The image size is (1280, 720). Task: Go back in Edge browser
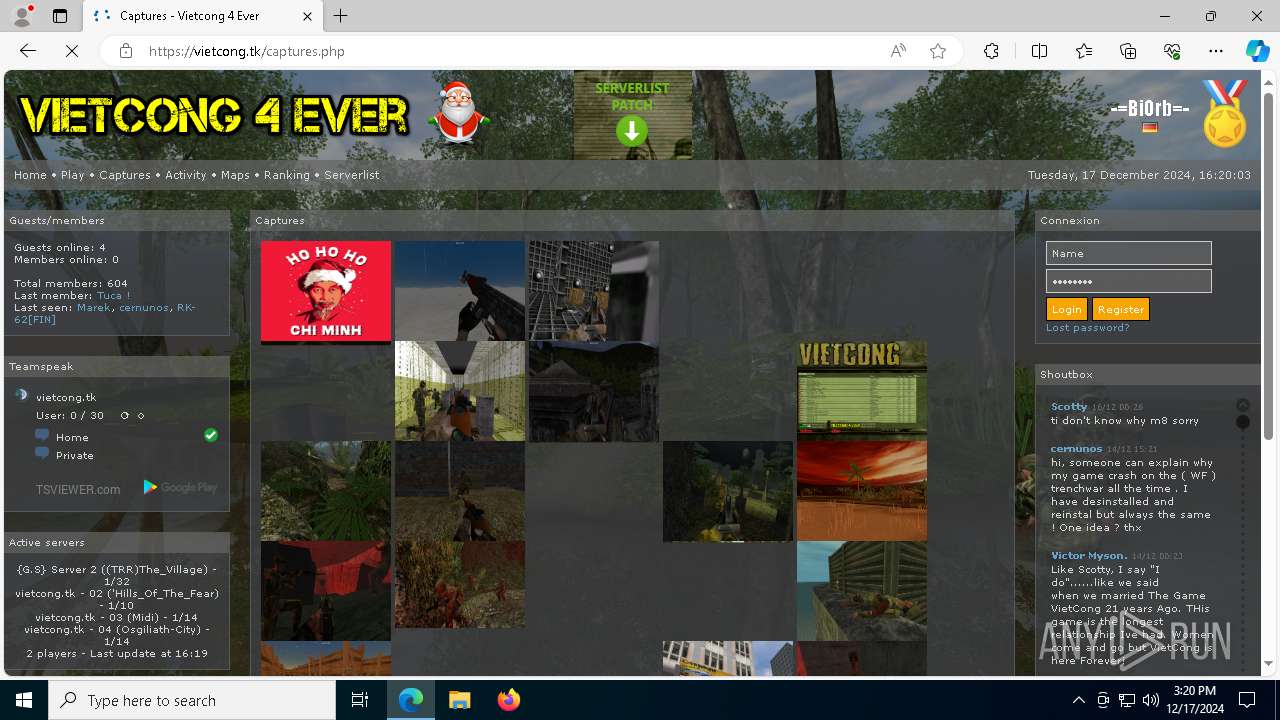[28, 51]
